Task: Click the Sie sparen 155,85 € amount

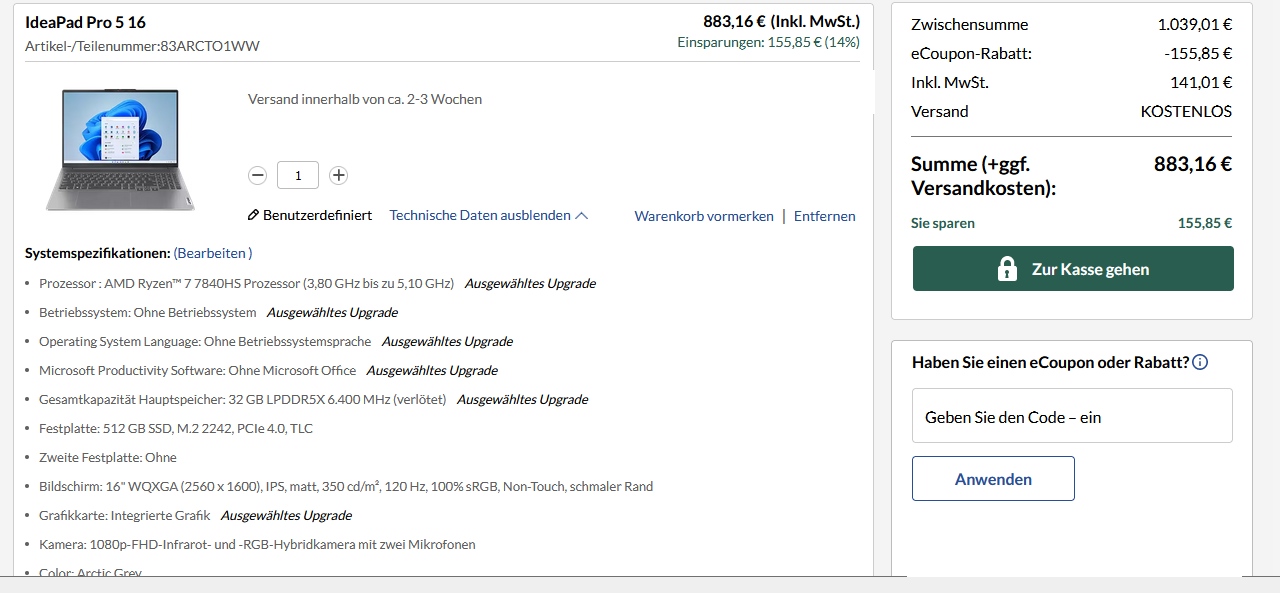Action: point(1205,223)
